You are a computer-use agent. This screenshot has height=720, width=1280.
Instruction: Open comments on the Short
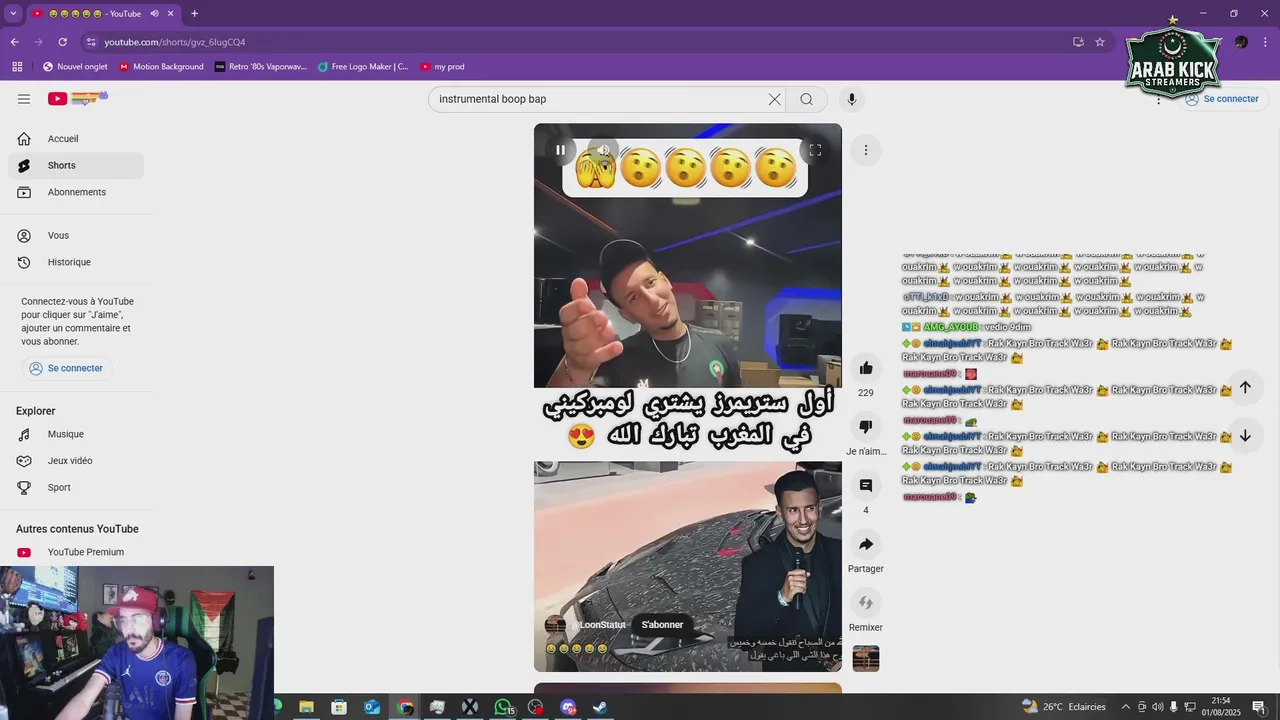coord(866,485)
